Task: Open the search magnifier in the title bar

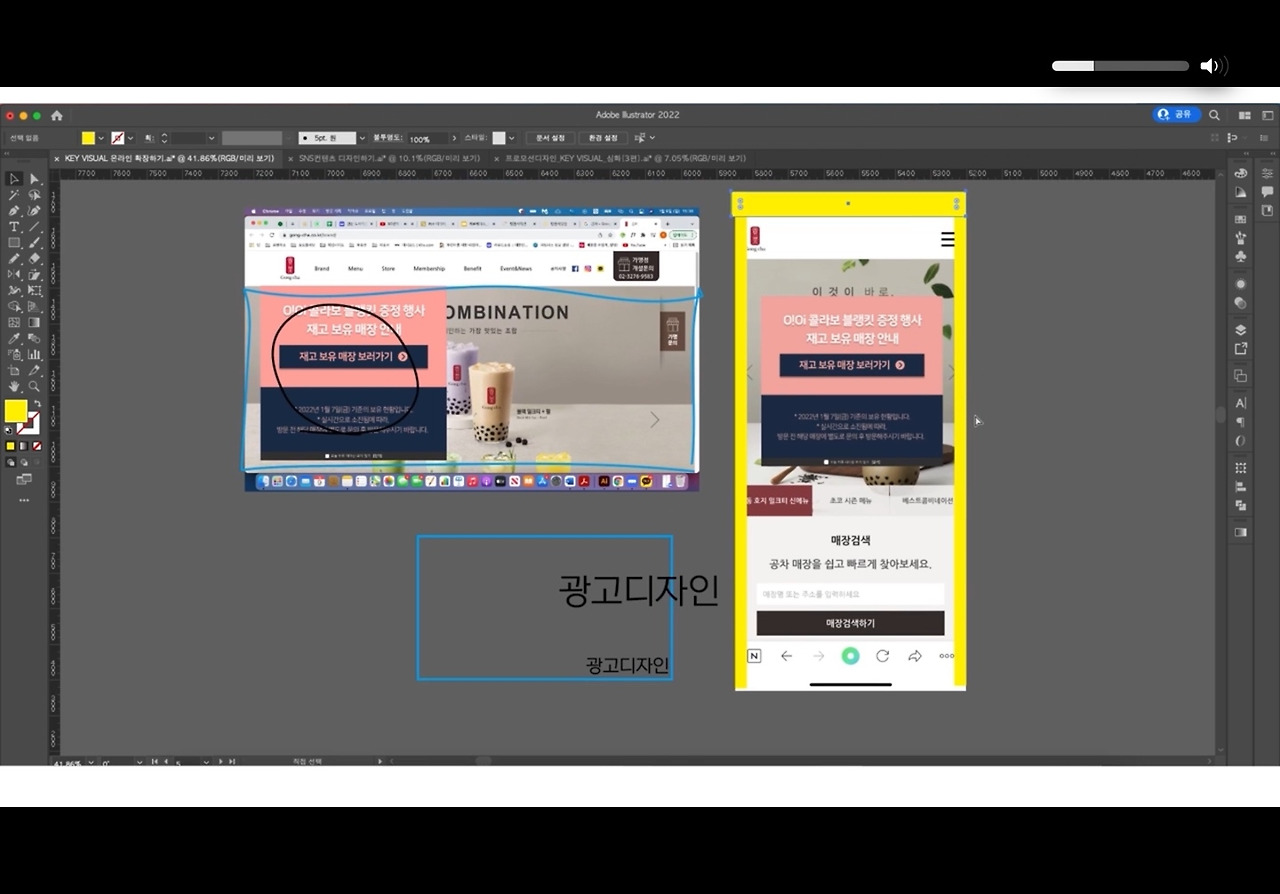Action: pos(1215,115)
